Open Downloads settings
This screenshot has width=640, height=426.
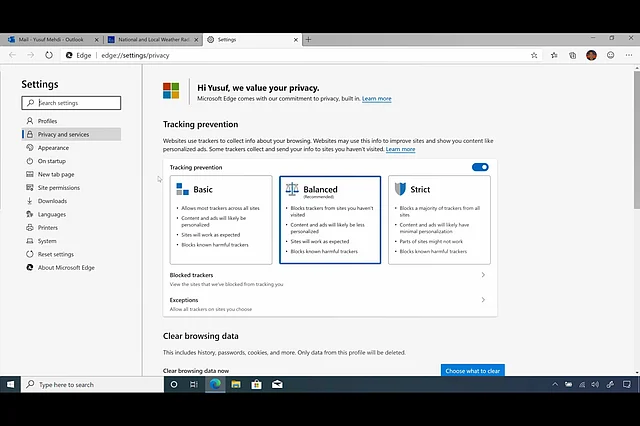point(71,201)
